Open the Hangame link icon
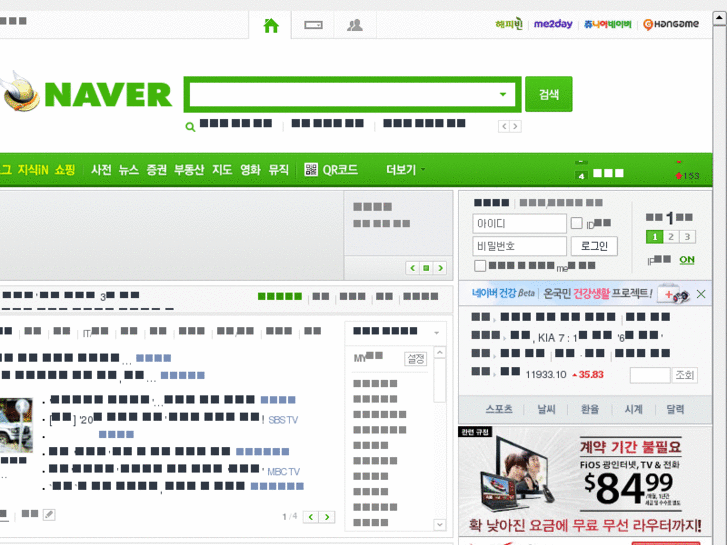The height and width of the screenshot is (545, 727). pyautogui.click(x=671, y=24)
